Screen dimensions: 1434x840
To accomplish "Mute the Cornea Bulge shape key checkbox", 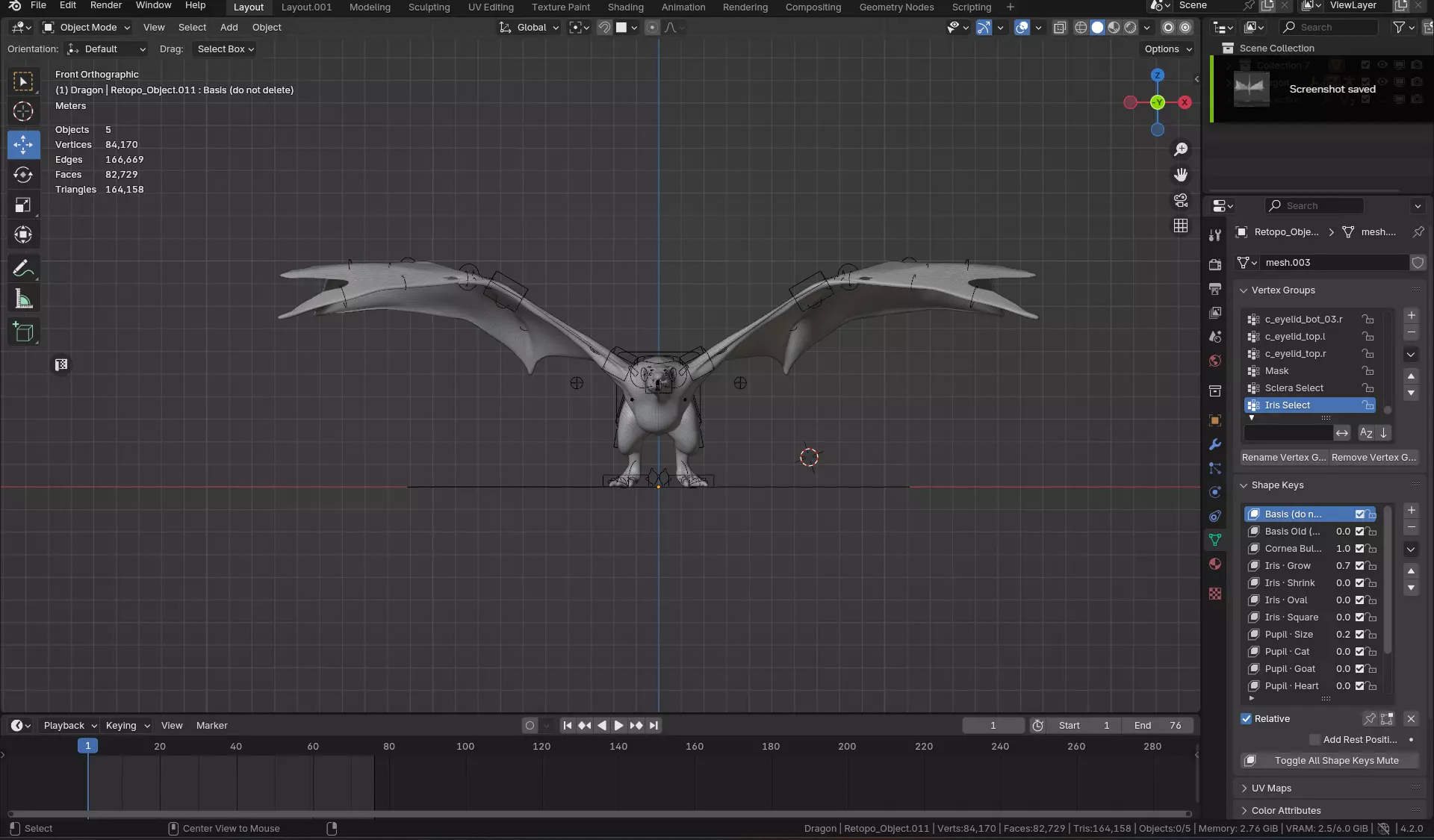I will (x=1360, y=549).
